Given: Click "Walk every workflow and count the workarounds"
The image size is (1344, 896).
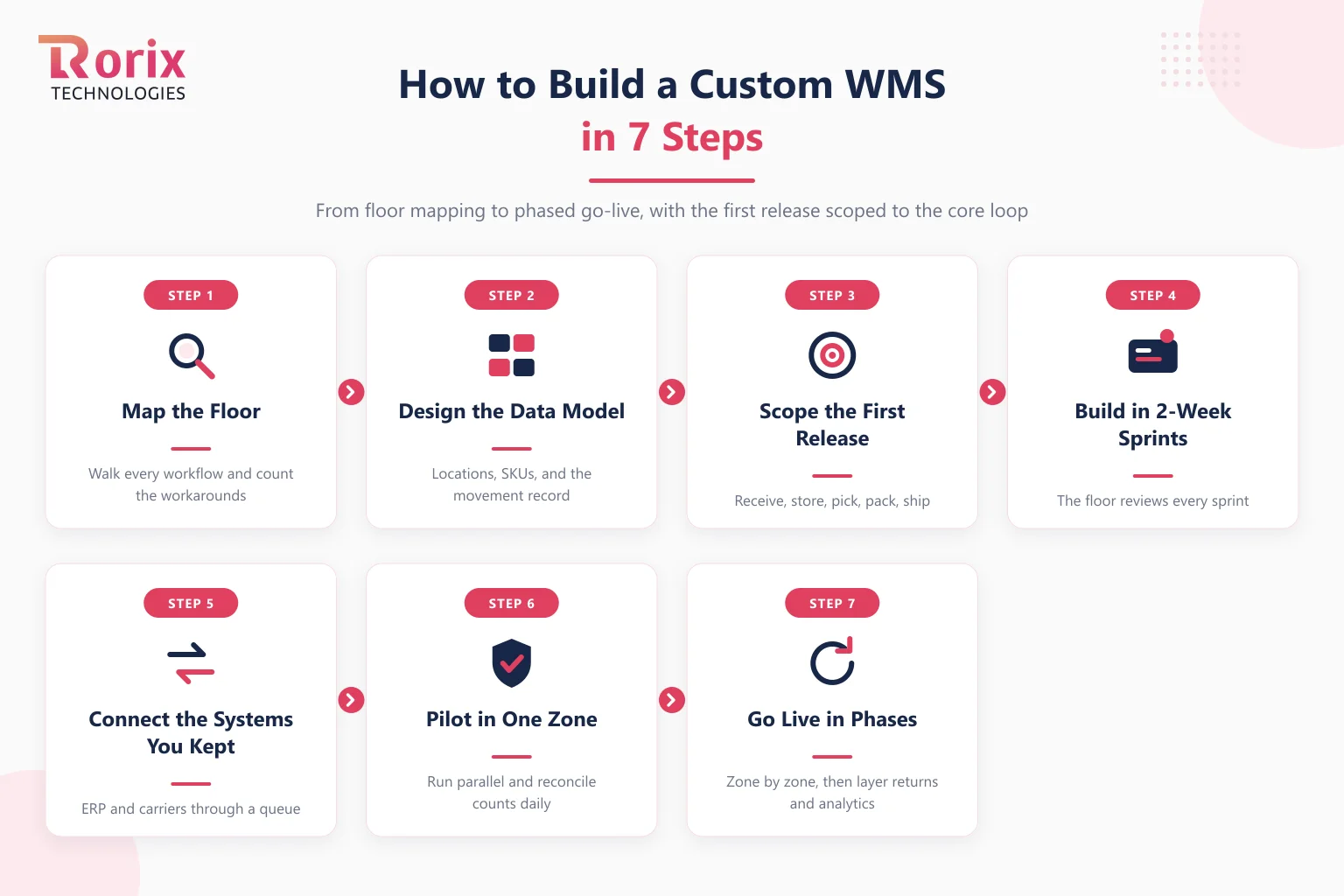Looking at the screenshot, I should (191, 484).
